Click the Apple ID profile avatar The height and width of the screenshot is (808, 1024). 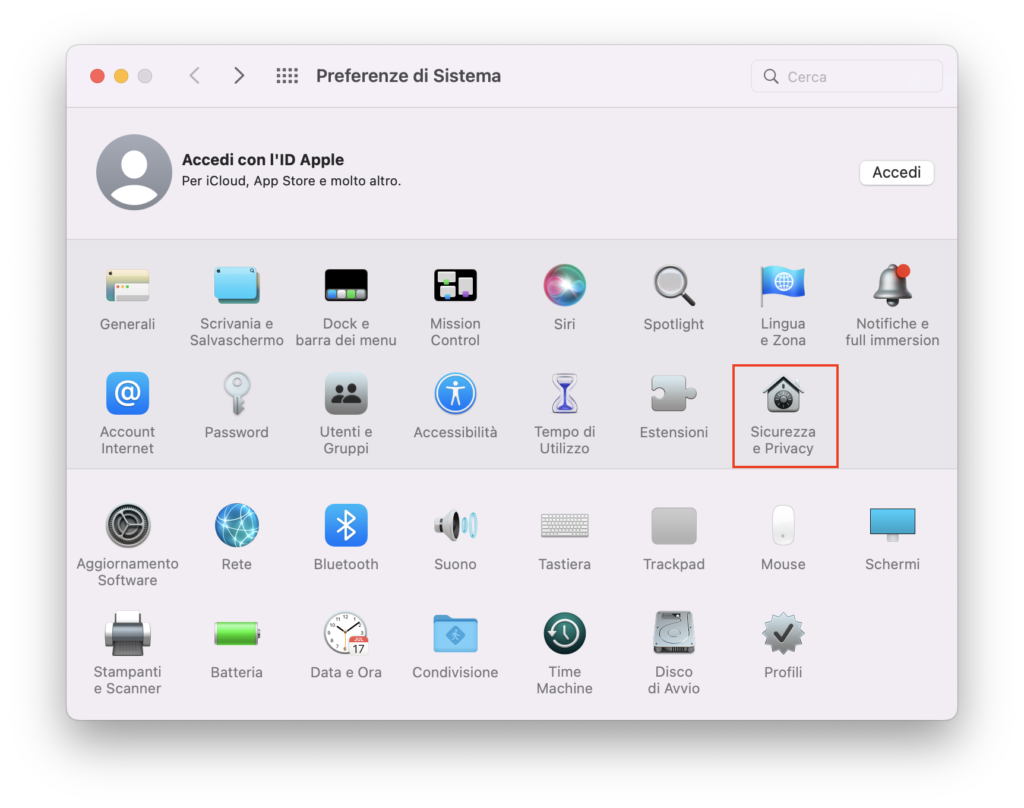point(134,172)
